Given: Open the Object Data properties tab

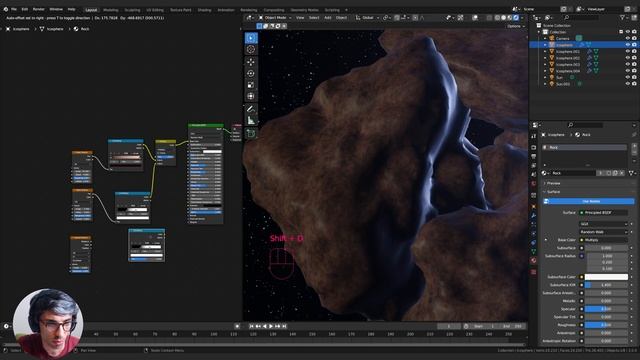Looking at the screenshot, I should (x=533, y=251).
